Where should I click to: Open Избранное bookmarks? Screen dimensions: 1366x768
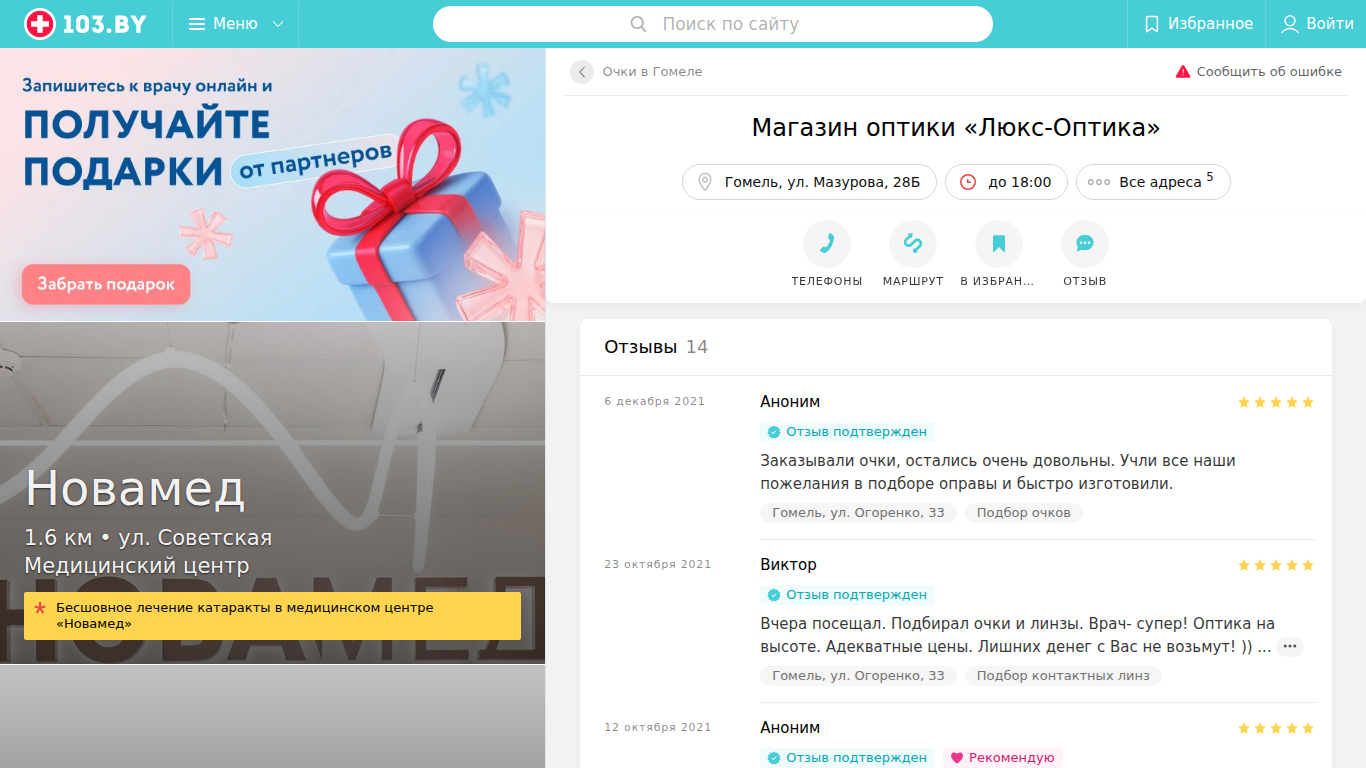1198,24
